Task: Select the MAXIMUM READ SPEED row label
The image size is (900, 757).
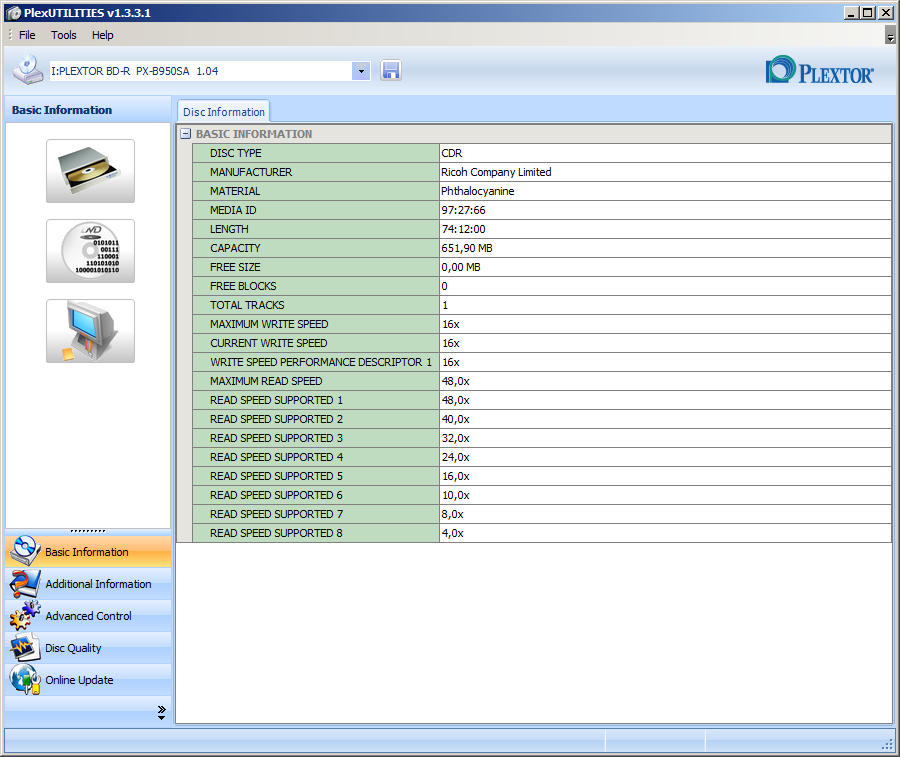Action: [x=316, y=381]
